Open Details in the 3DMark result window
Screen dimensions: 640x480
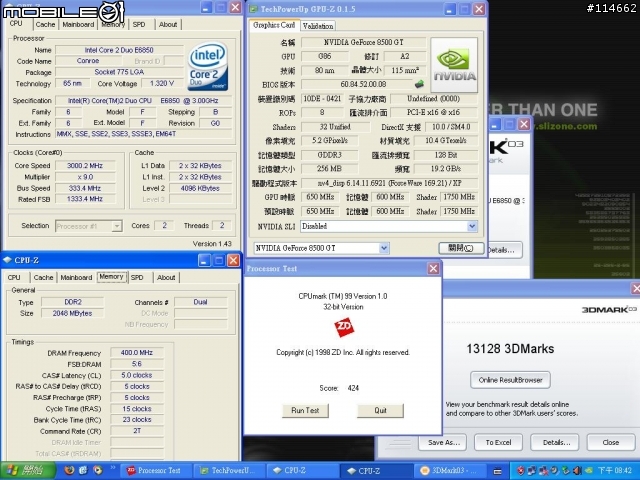[x=556, y=442]
